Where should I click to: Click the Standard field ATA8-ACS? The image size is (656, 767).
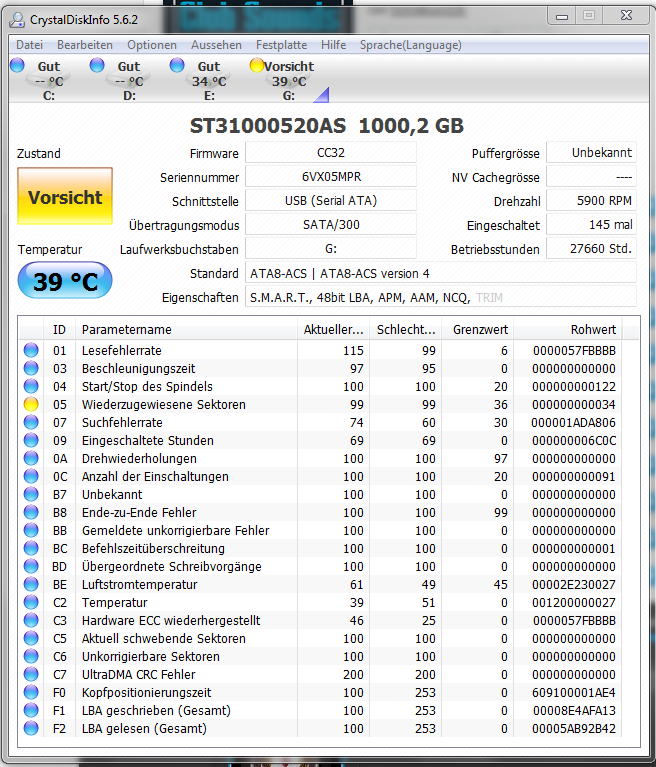(441, 273)
